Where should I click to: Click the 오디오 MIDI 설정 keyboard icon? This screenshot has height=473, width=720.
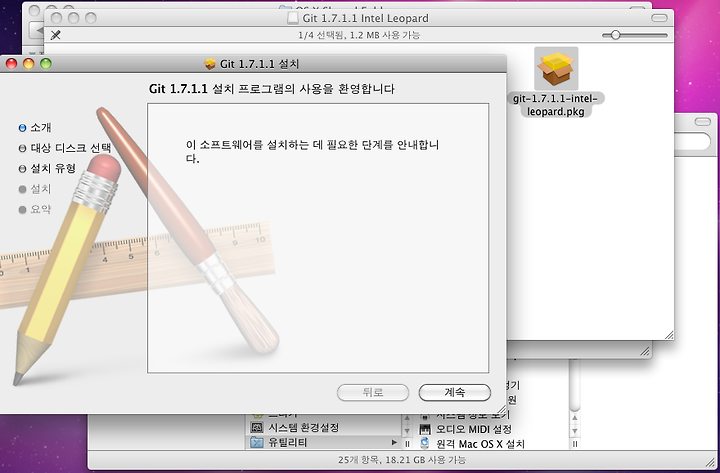click(425, 429)
